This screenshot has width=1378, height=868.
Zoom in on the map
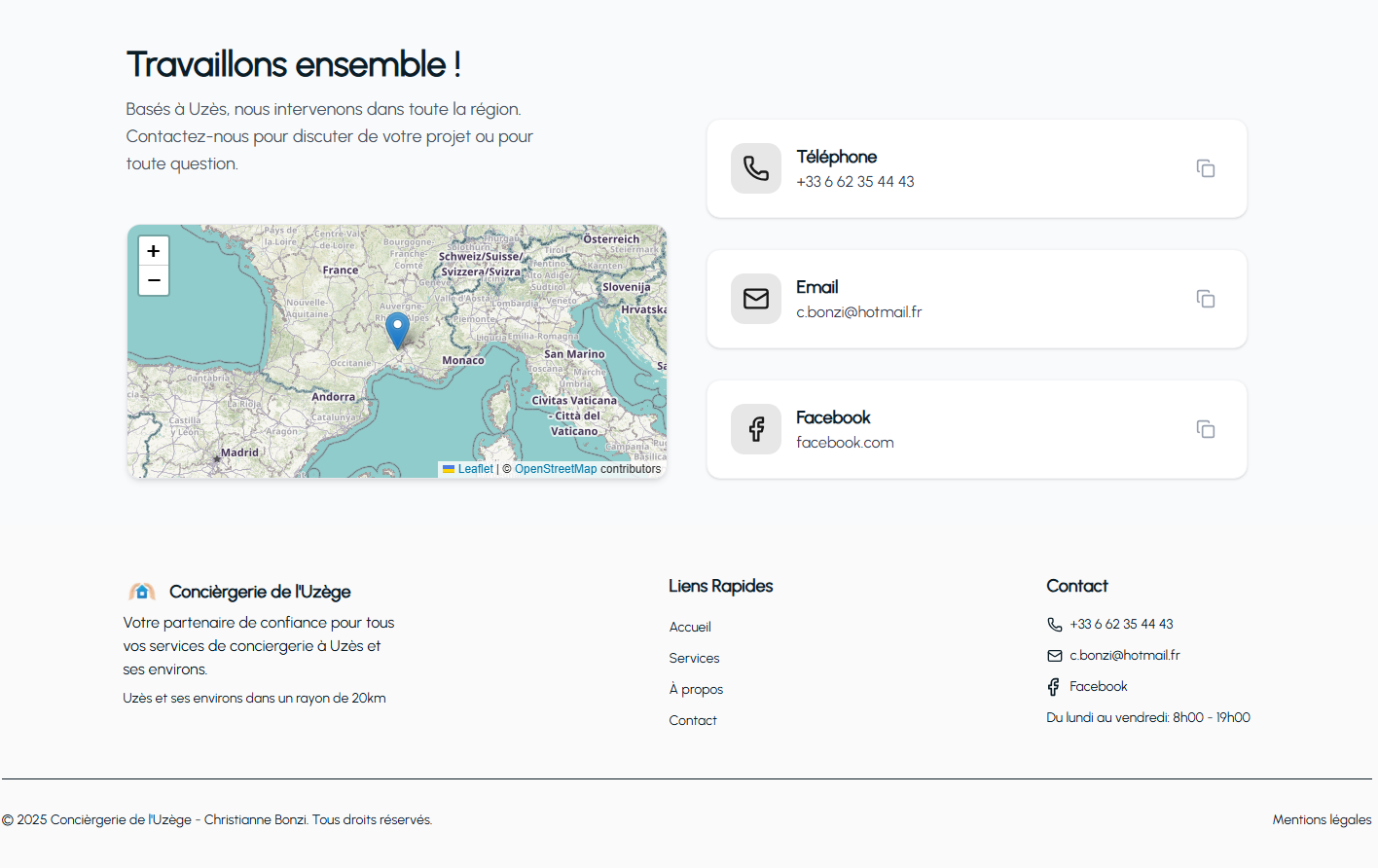[154, 251]
